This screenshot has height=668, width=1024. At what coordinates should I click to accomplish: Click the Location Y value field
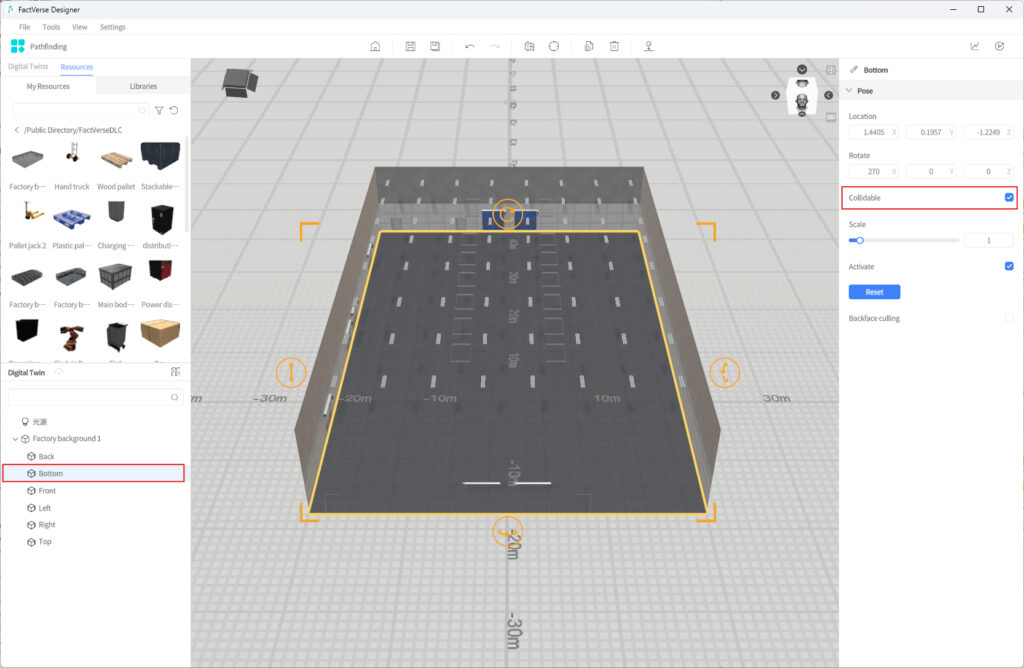pyautogui.click(x=931, y=132)
